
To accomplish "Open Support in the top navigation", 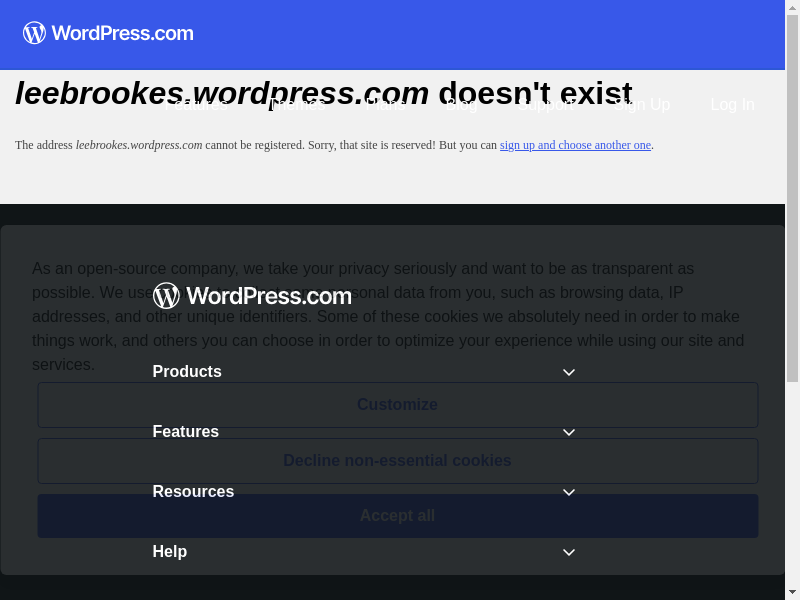I will coord(549,105).
